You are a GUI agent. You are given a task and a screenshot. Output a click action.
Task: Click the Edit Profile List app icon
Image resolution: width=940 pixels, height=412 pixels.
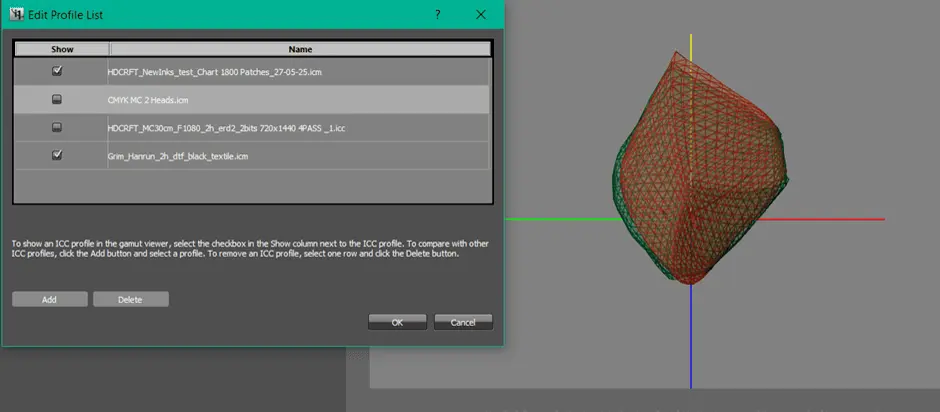pyautogui.click(x=17, y=14)
